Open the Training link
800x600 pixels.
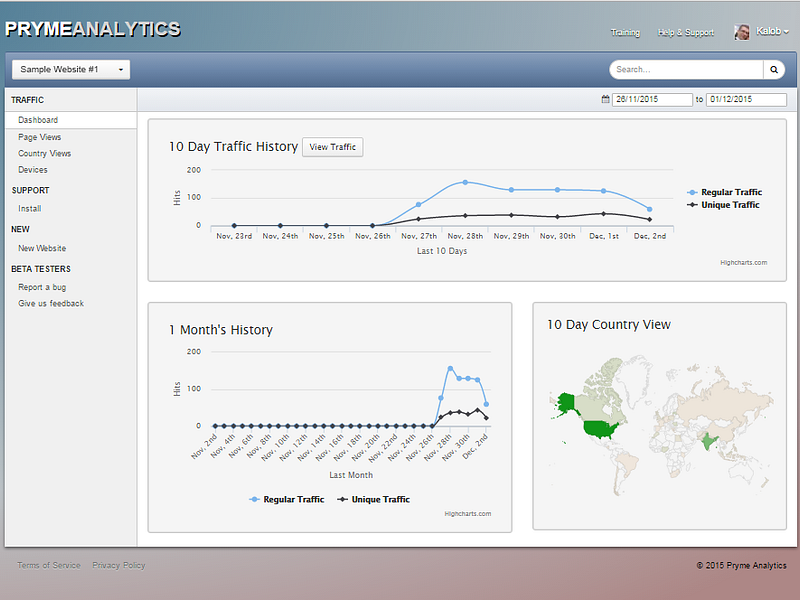pos(625,33)
